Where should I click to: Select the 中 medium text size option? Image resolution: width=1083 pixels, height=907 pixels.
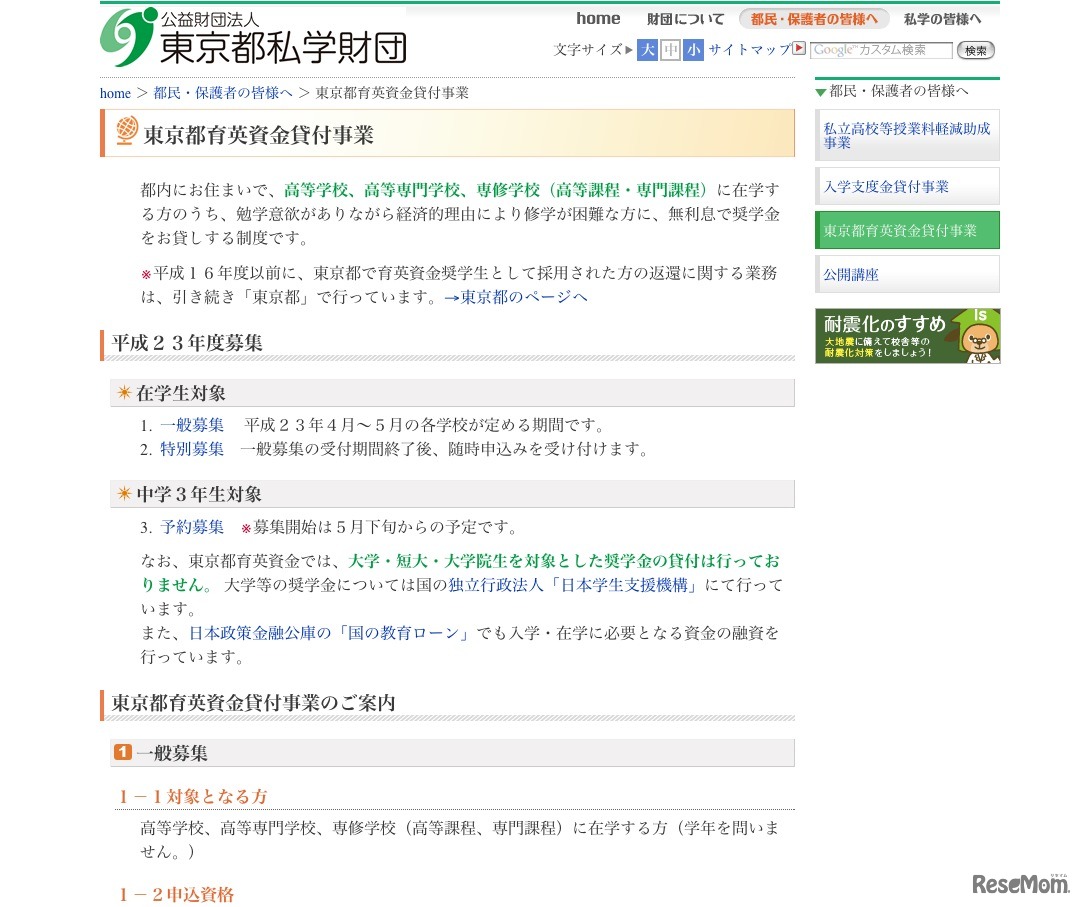coord(668,49)
